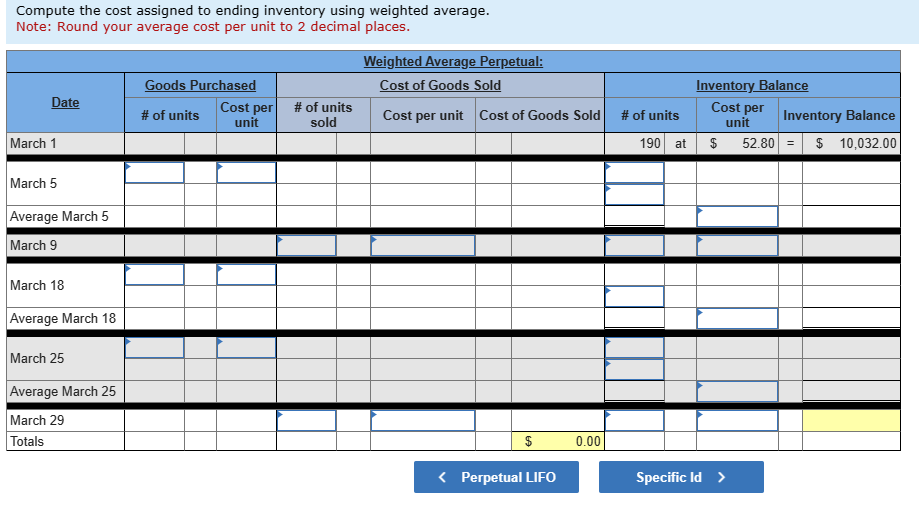Image resolution: width=919 pixels, height=505 pixels.
Task: Select Average March 25 inventory cost per unit field
Action: (737, 391)
